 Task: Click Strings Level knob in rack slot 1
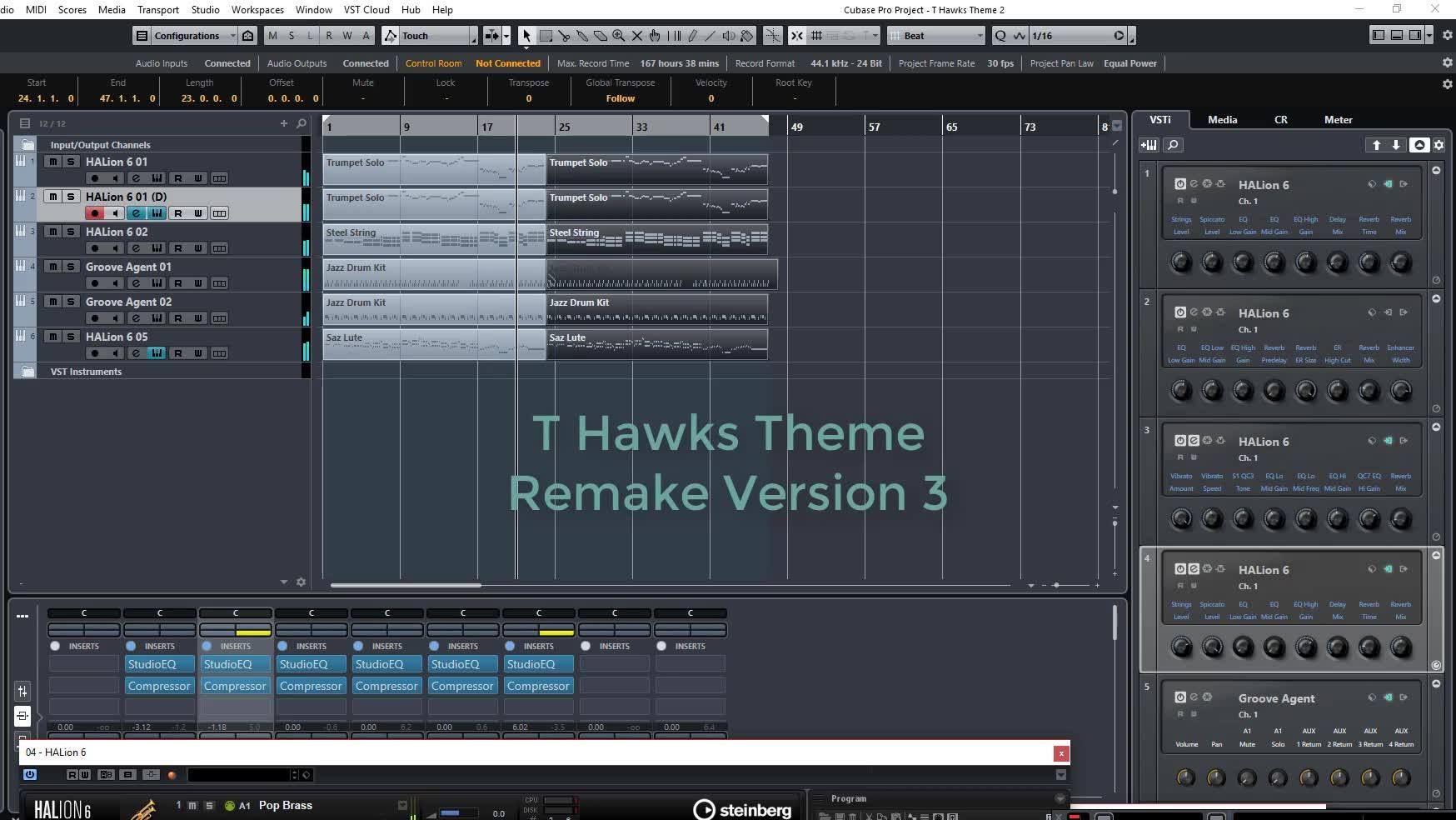[x=1181, y=262]
